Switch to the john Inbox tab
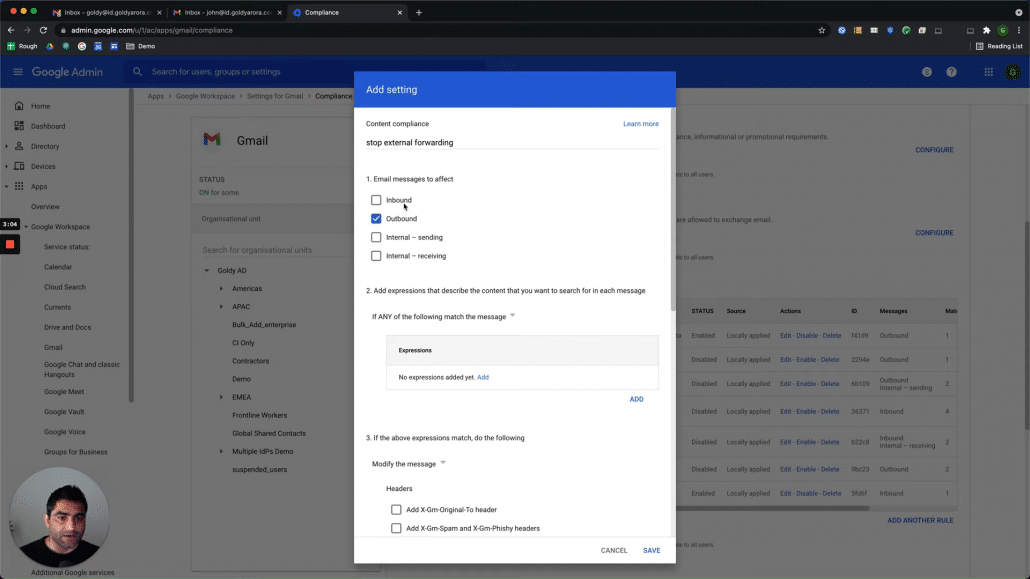 coord(226,12)
